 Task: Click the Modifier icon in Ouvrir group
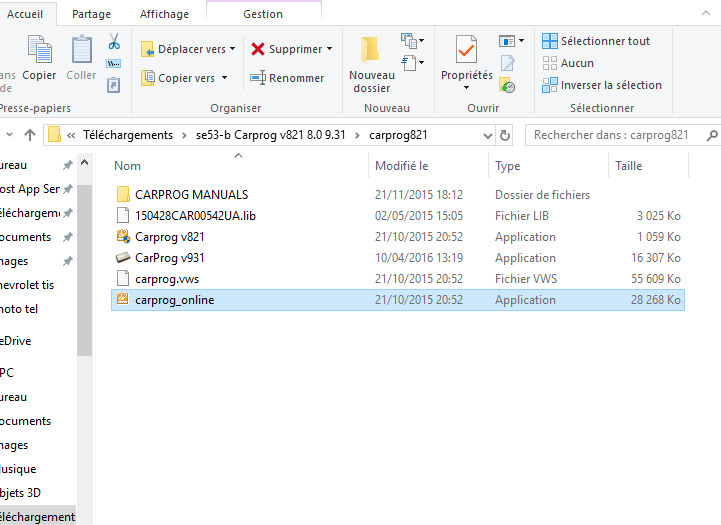507,63
